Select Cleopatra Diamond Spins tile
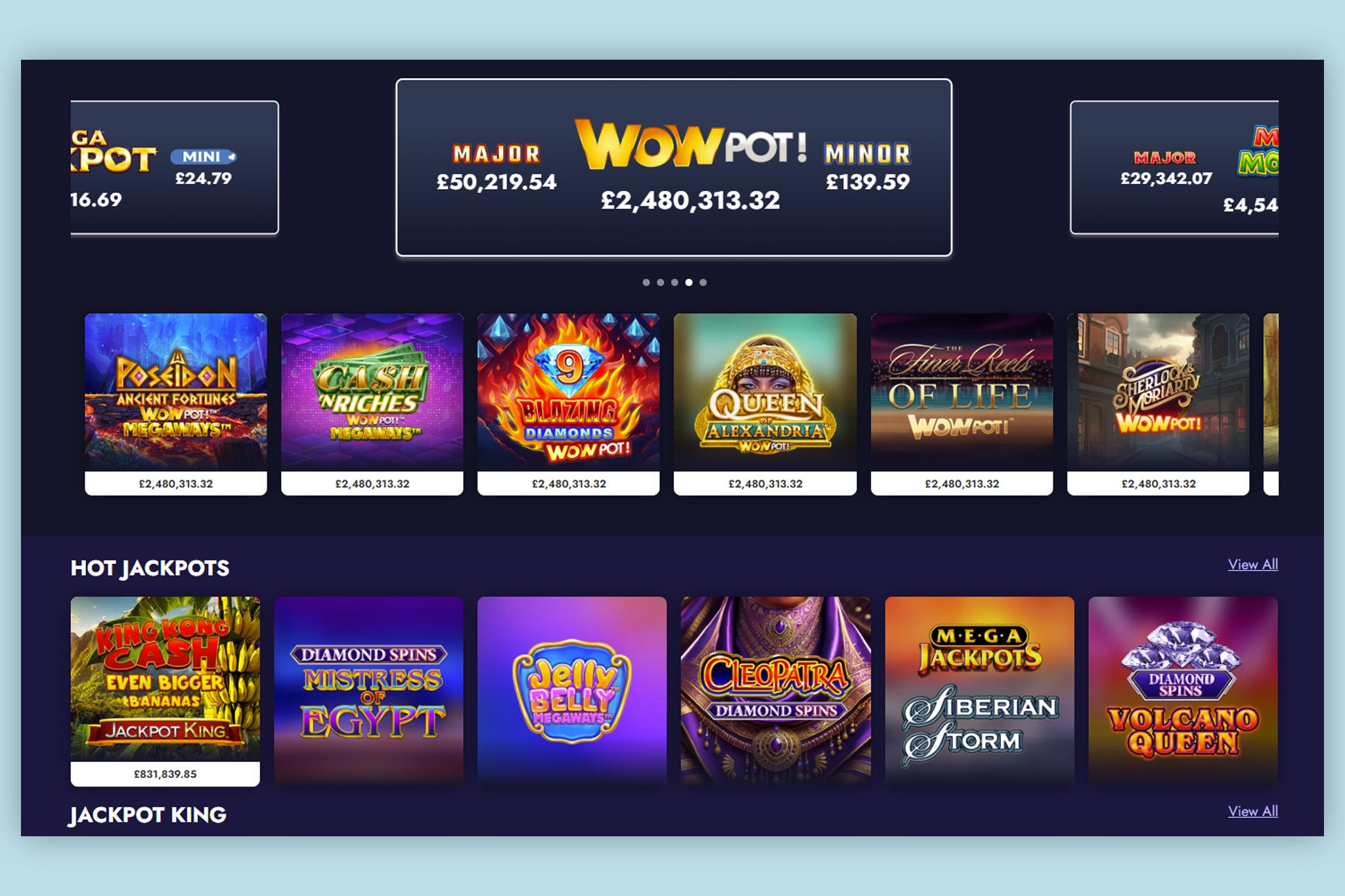The image size is (1345, 896). (x=776, y=691)
